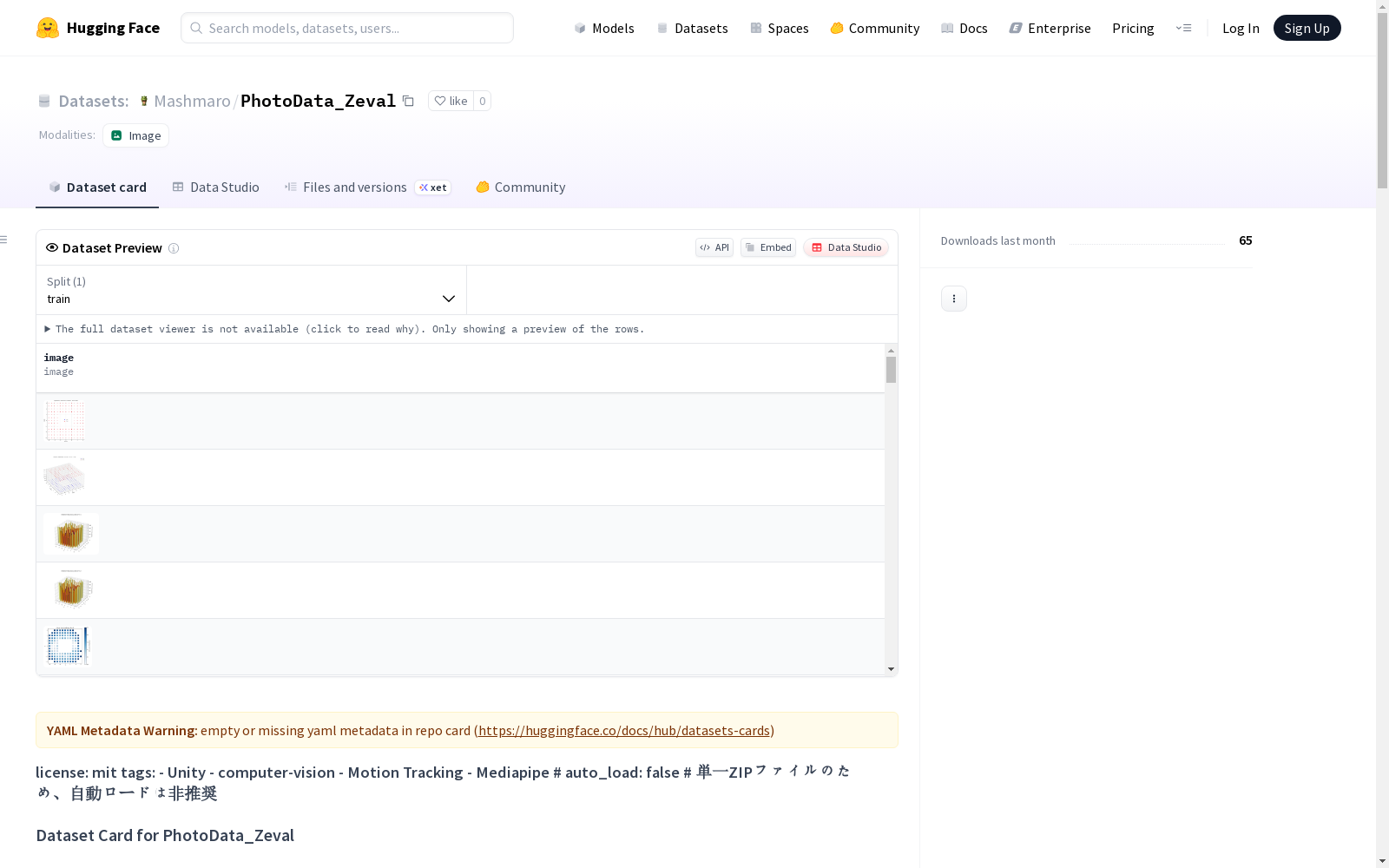Open the Pricing menu item

(1133, 28)
